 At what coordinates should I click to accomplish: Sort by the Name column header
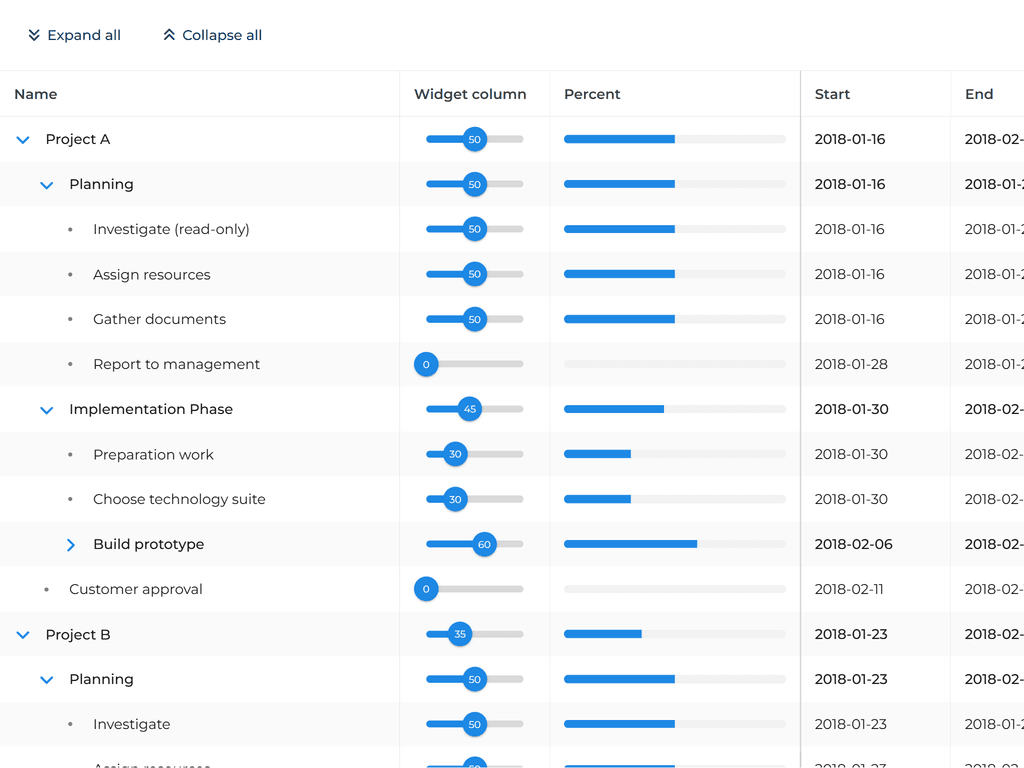click(x=36, y=94)
